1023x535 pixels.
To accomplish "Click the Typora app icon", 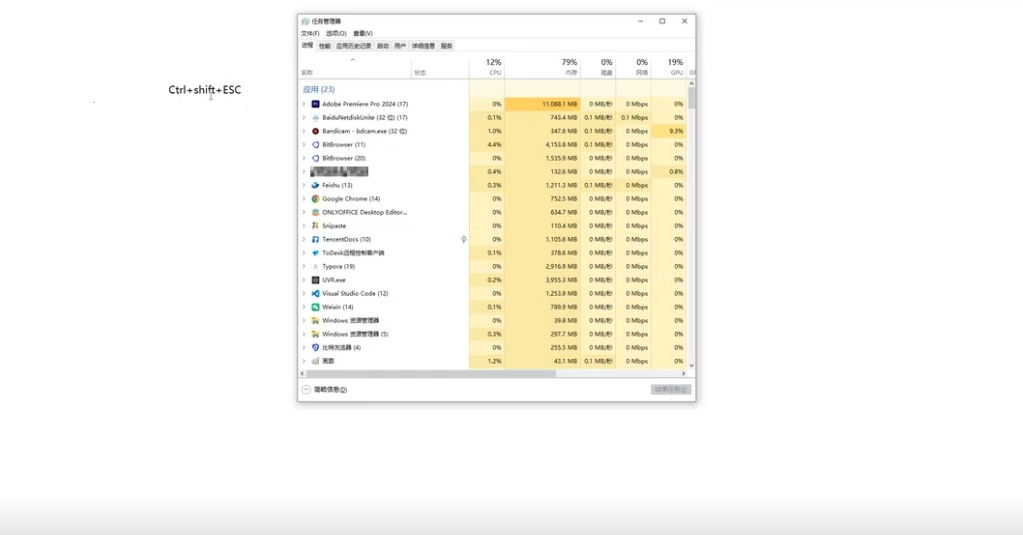I will point(315,266).
